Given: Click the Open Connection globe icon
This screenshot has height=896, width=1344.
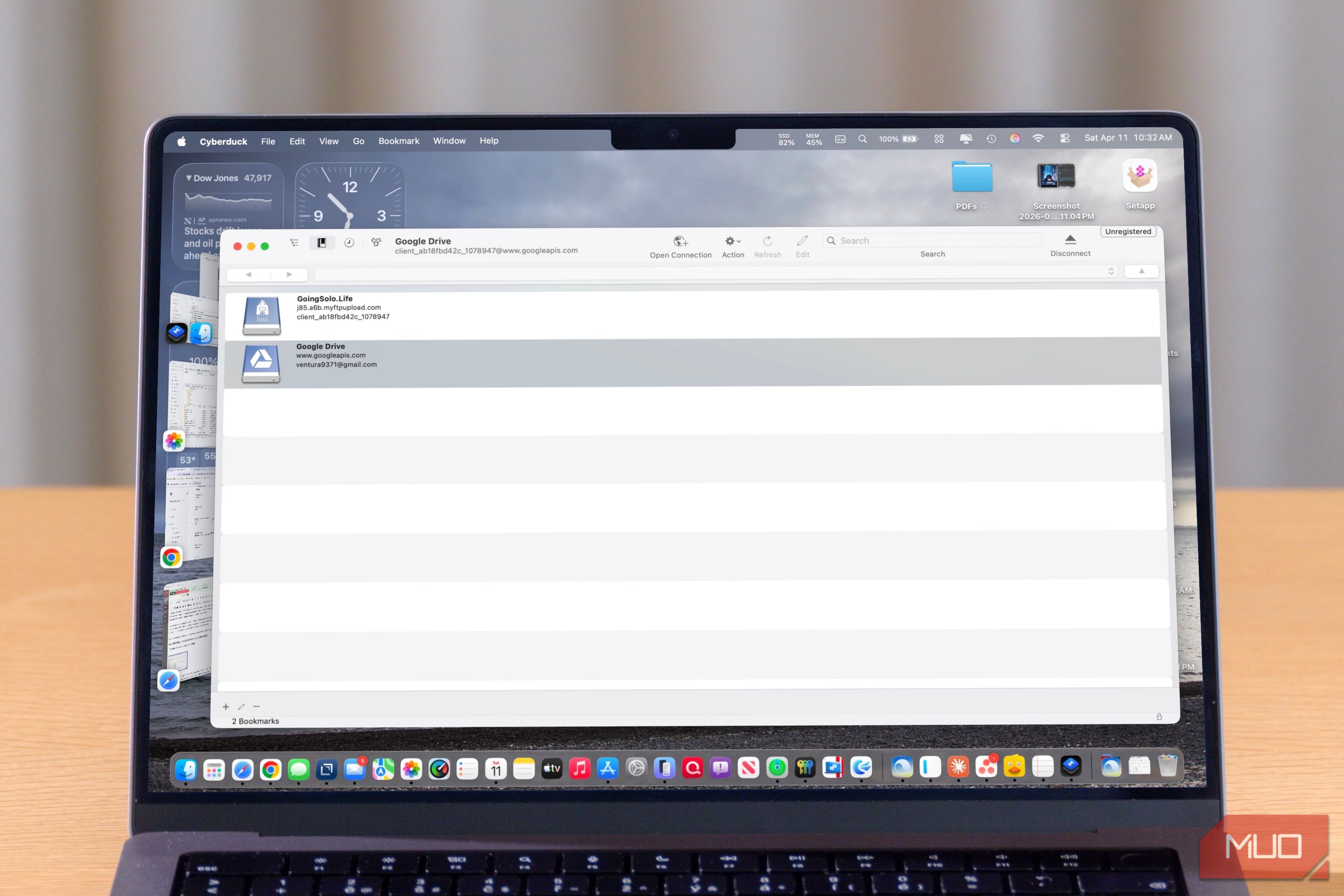Looking at the screenshot, I should point(680,242).
